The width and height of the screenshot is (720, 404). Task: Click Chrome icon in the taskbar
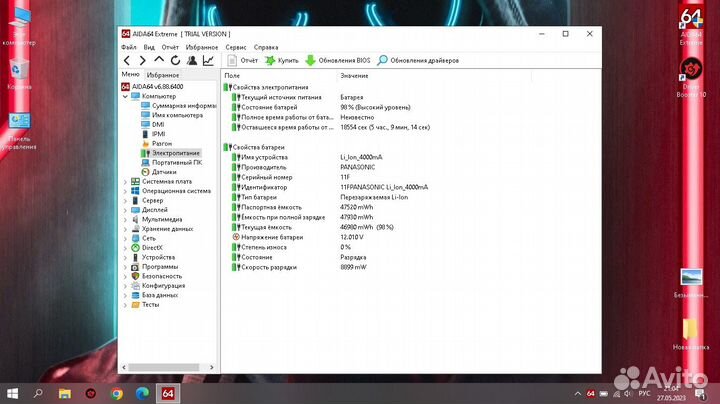click(117, 393)
